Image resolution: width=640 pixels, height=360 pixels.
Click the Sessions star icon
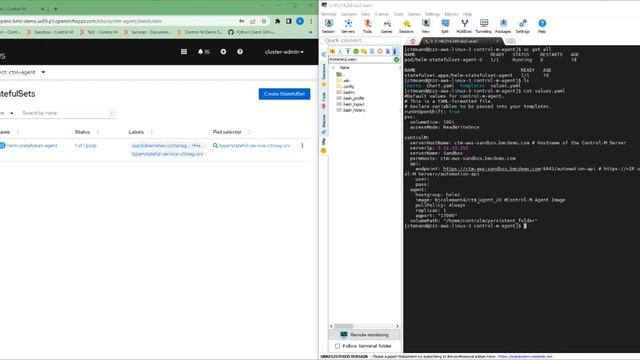(406, 26)
